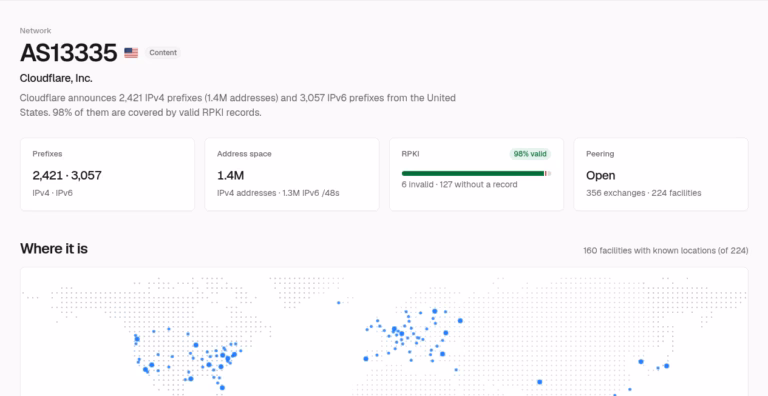Click the Cloudflare, Inc. name

(x=56, y=78)
